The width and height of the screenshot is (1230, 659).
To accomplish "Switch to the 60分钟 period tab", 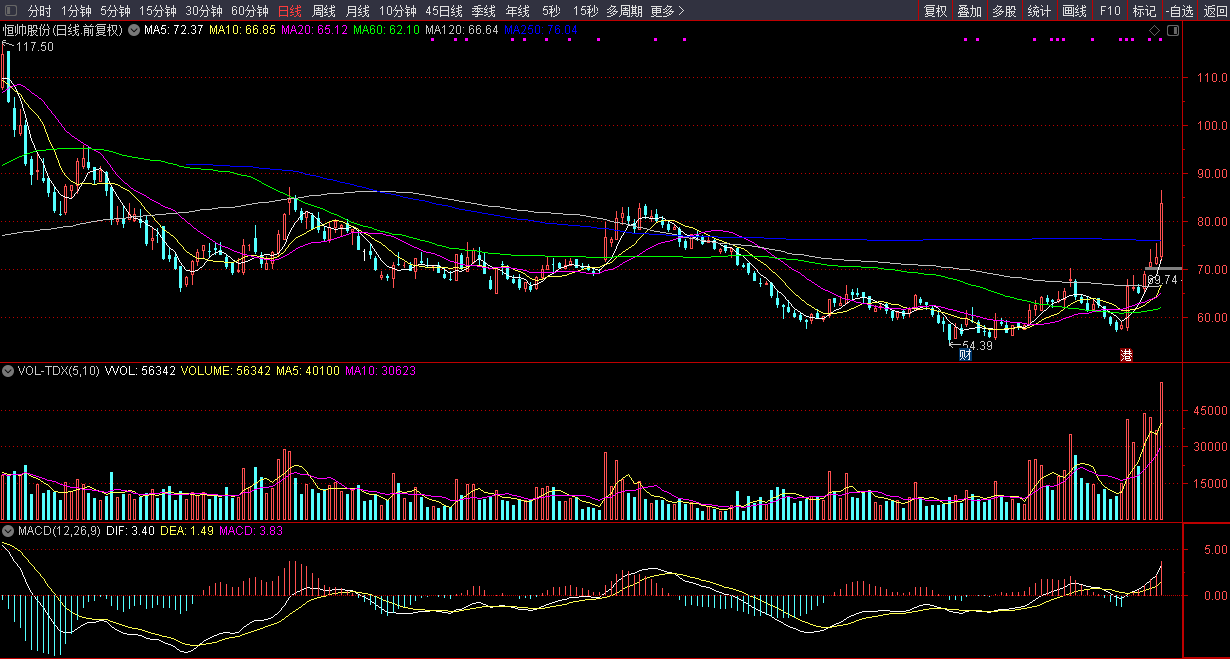I will click(250, 11).
